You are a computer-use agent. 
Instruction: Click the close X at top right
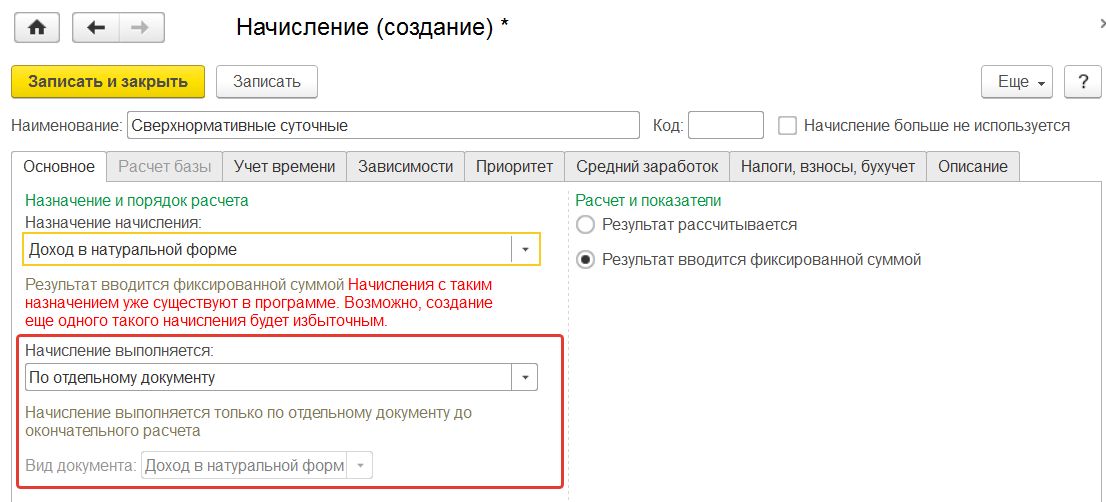(1102, 22)
